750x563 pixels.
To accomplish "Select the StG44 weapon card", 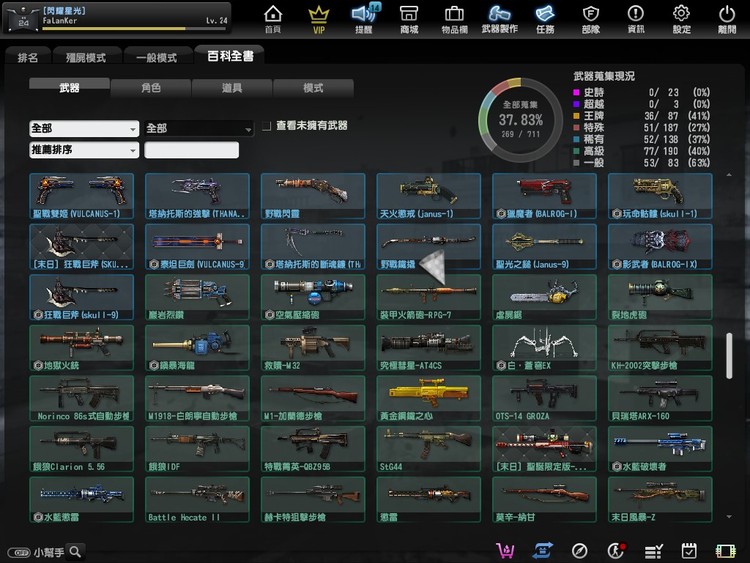I will [429, 449].
